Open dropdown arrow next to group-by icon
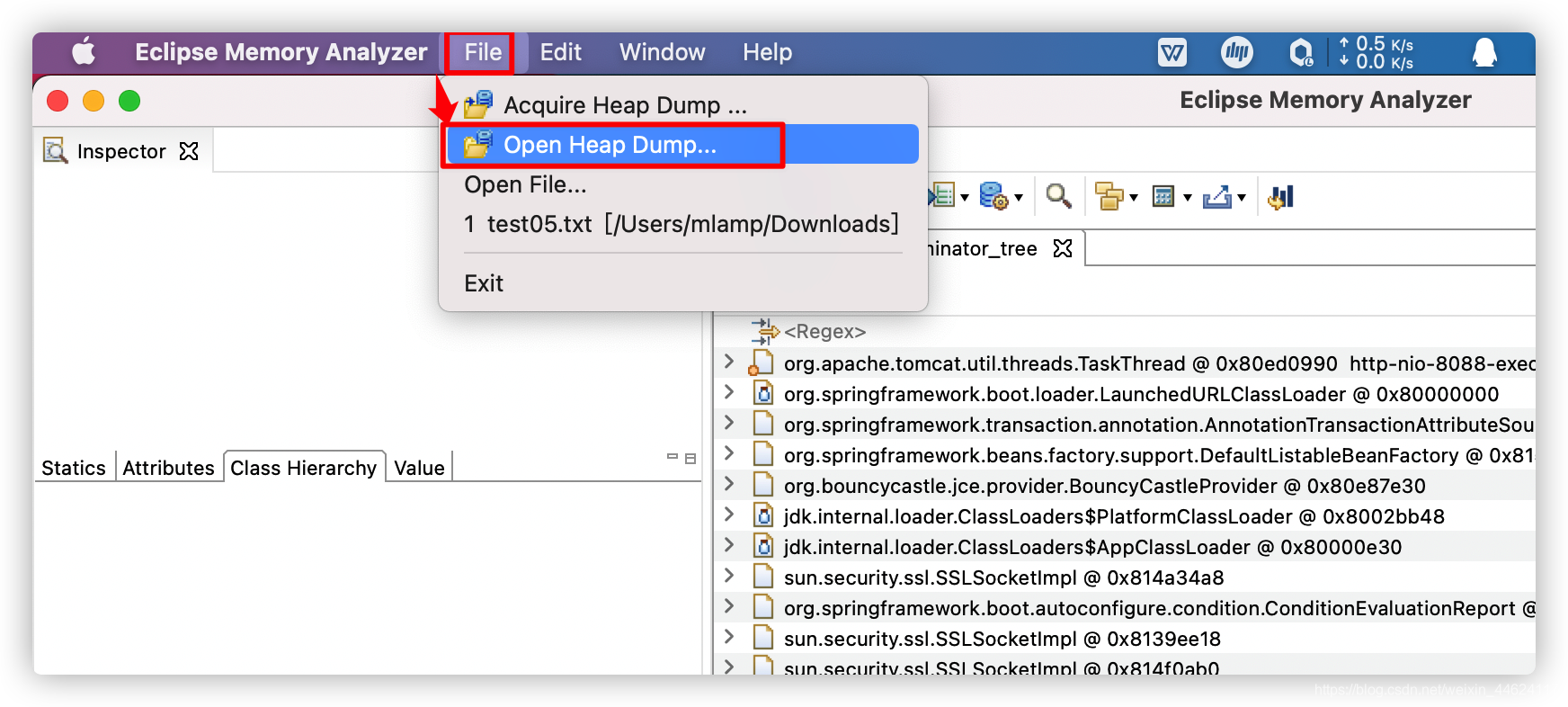1568x707 pixels. click(x=1134, y=198)
